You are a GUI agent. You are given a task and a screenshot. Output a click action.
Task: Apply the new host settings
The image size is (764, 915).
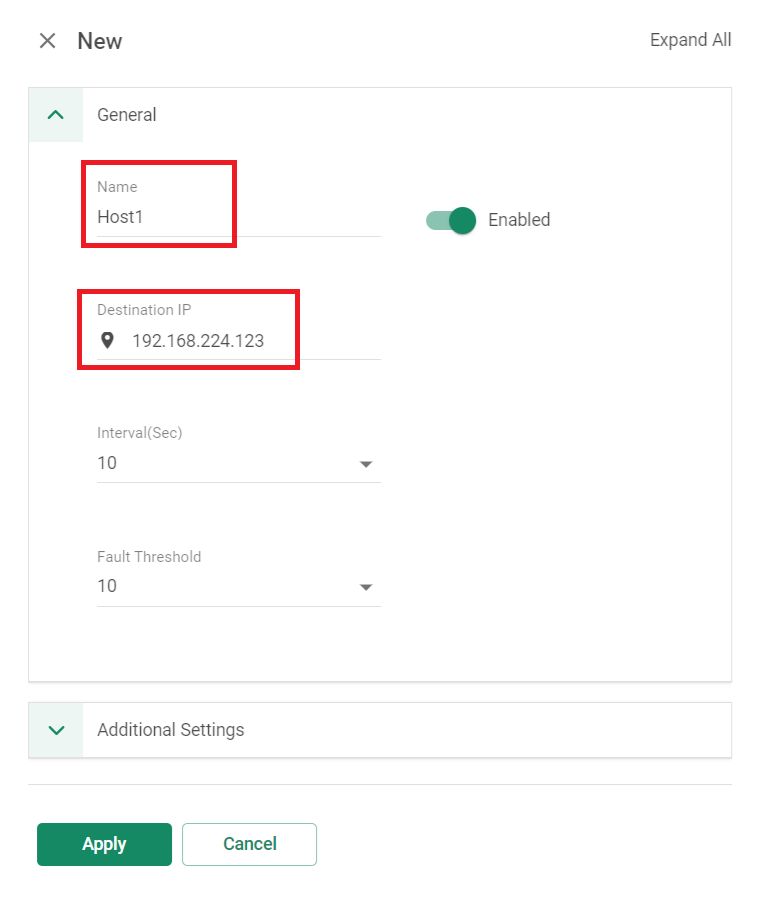tap(104, 844)
